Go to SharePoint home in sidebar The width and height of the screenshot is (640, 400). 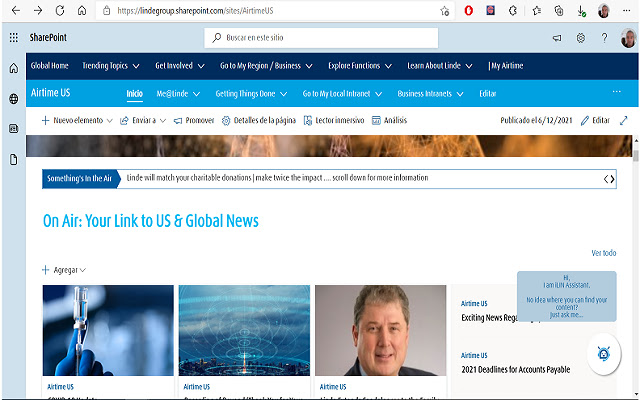(x=13, y=68)
